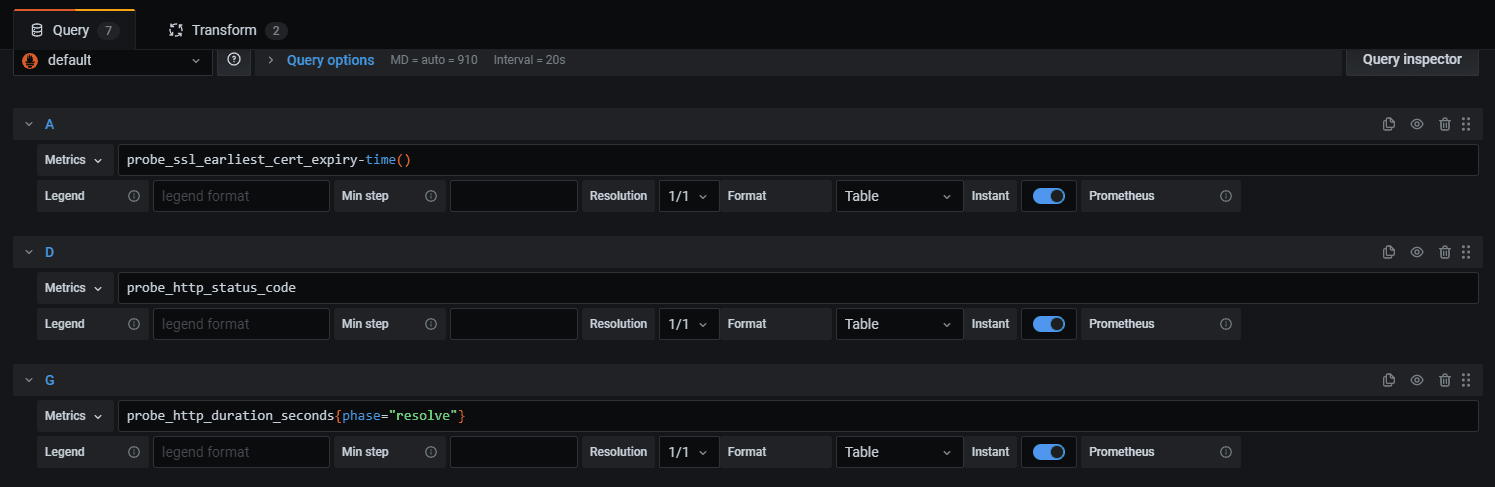The image size is (1495, 487).
Task: Collapse query D with its chevron
Action: (x=29, y=252)
